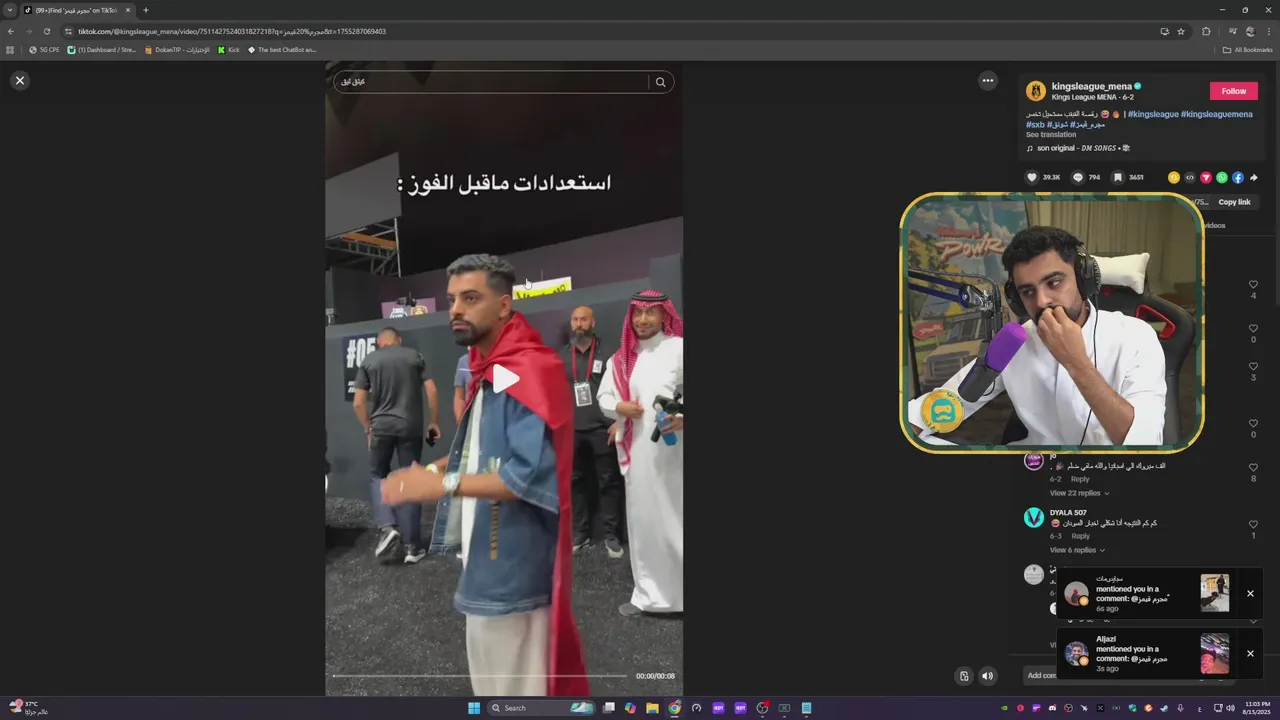Open the Dashboard / Stre... bookmark
1280x720 pixels.
[x=101, y=50]
